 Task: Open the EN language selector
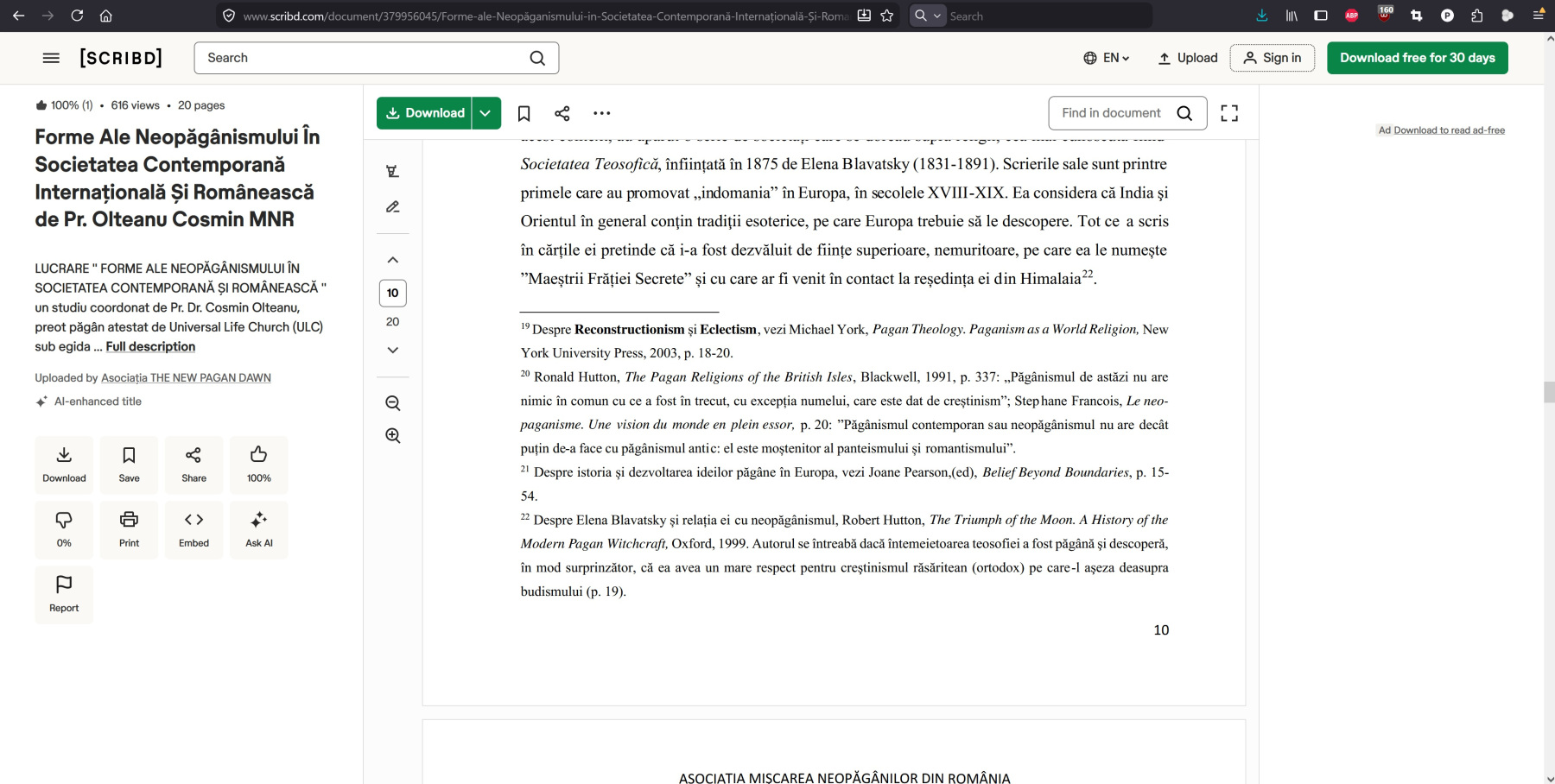coord(1107,58)
